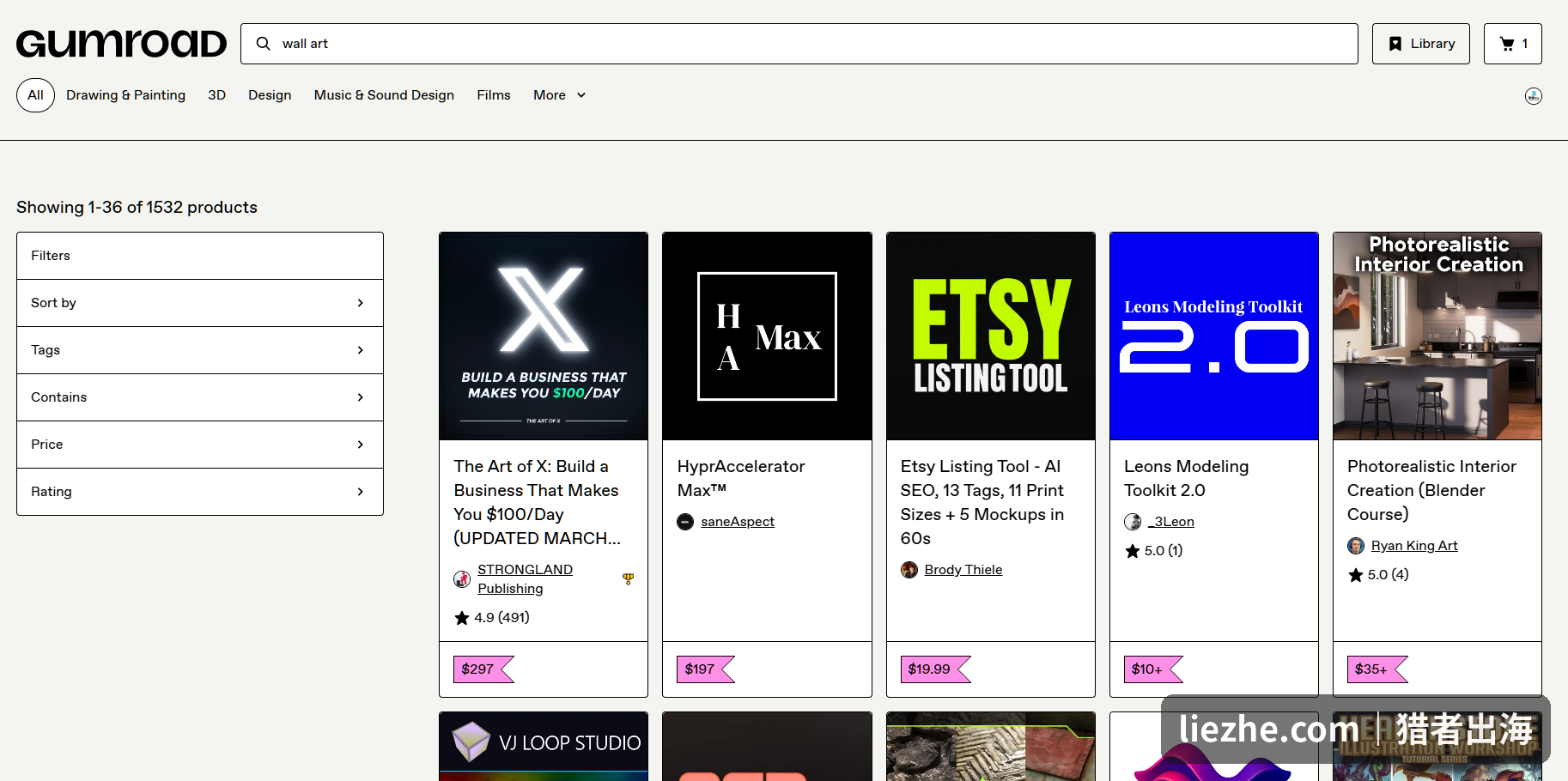
Task: Click the Filters header
Action: 200,256
